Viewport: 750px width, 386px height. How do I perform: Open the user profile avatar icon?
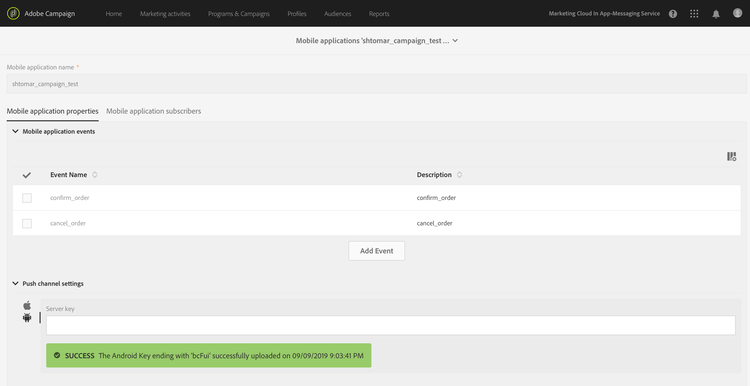[737, 13]
